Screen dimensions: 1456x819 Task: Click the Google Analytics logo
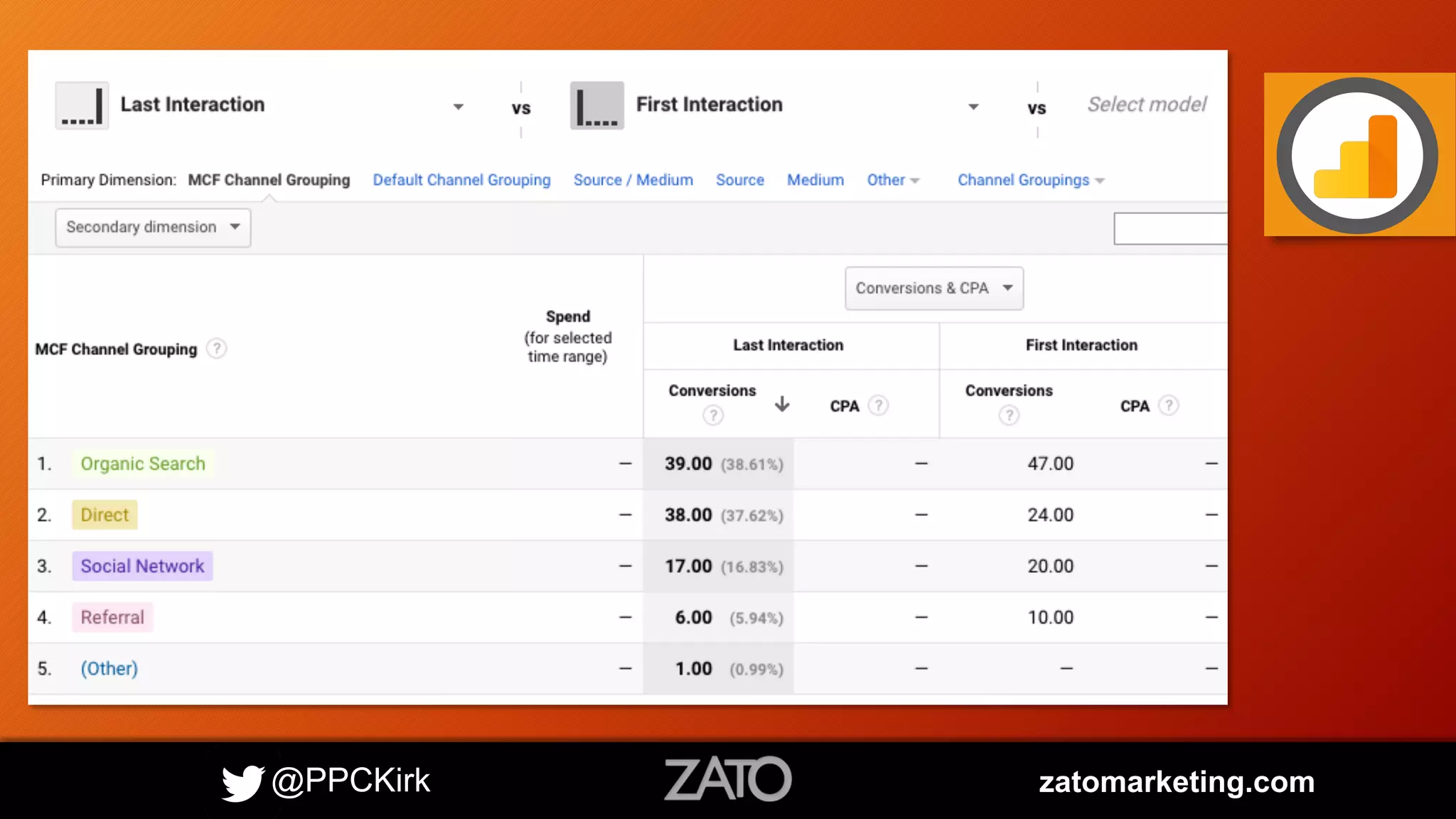(x=1357, y=155)
